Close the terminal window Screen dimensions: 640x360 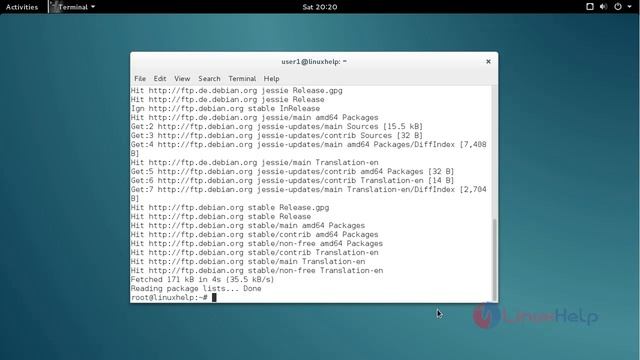pyautogui.click(x=488, y=62)
